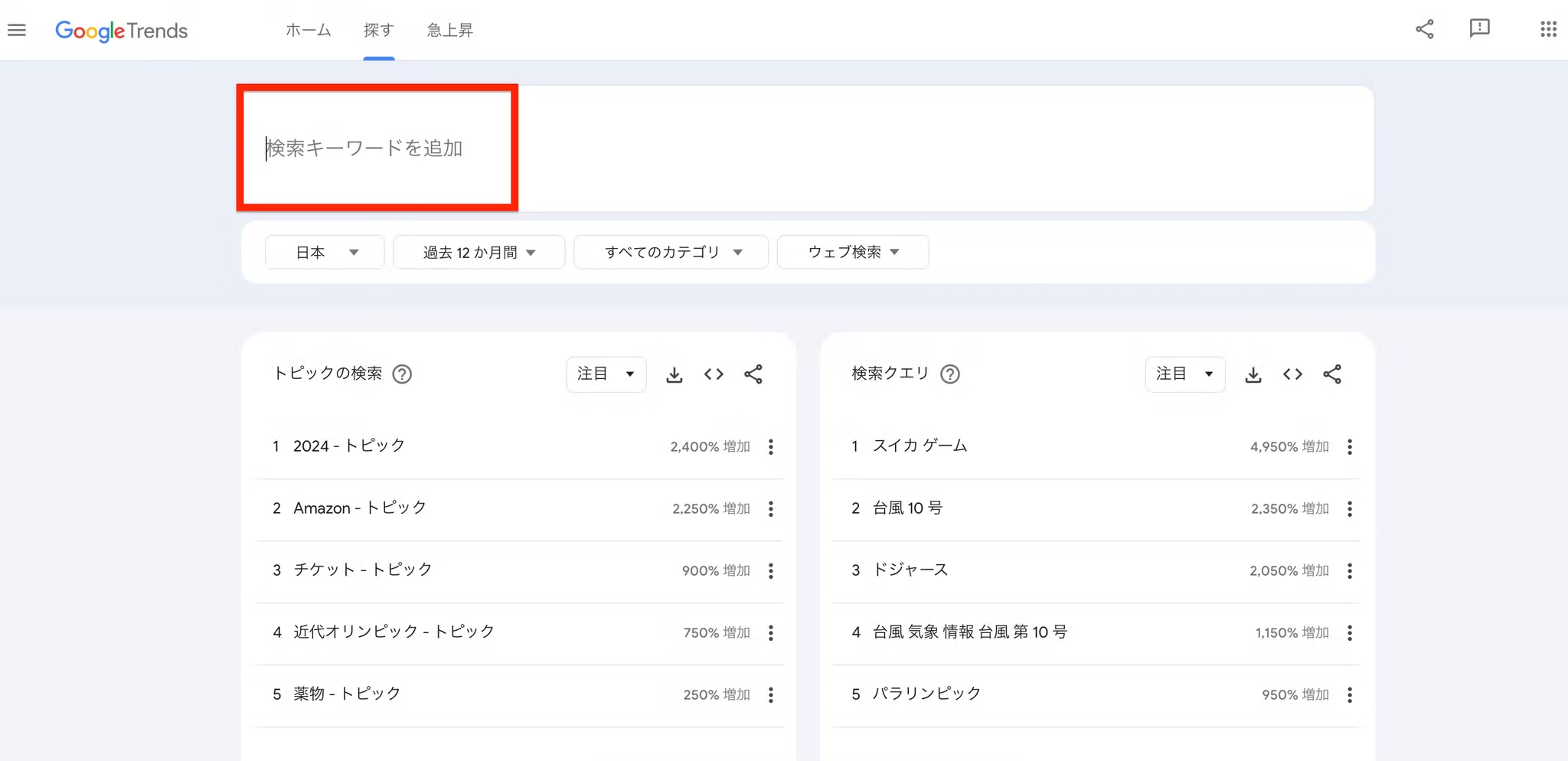Click the 1,150% 増加 value
The image size is (1568, 761).
click(x=1292, y=633)
